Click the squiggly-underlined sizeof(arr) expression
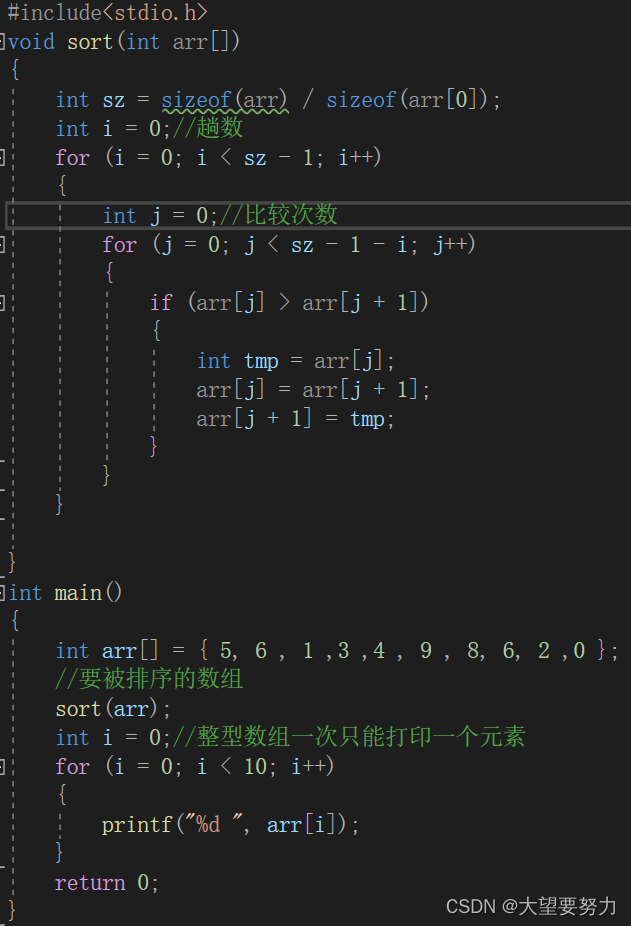Screen dimensions: 631x926 [225, 100]
